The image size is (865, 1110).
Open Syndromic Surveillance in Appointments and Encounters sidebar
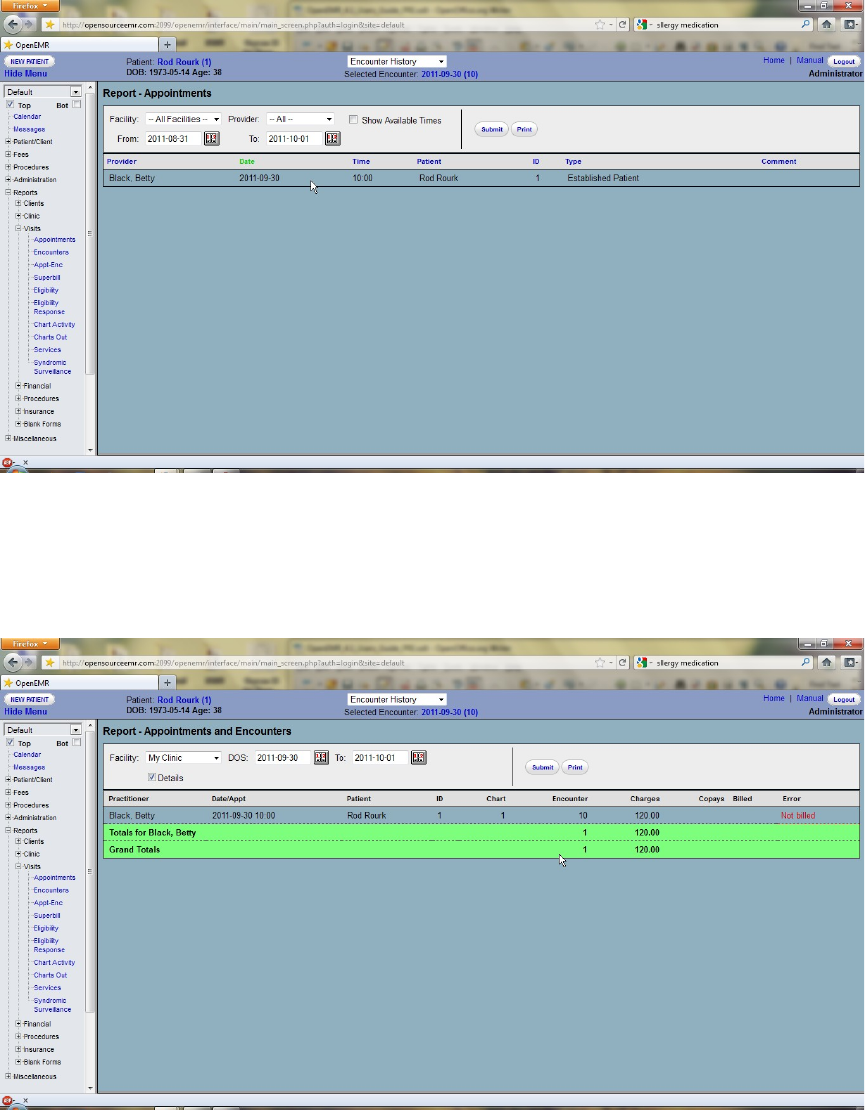coord(52,1005)
